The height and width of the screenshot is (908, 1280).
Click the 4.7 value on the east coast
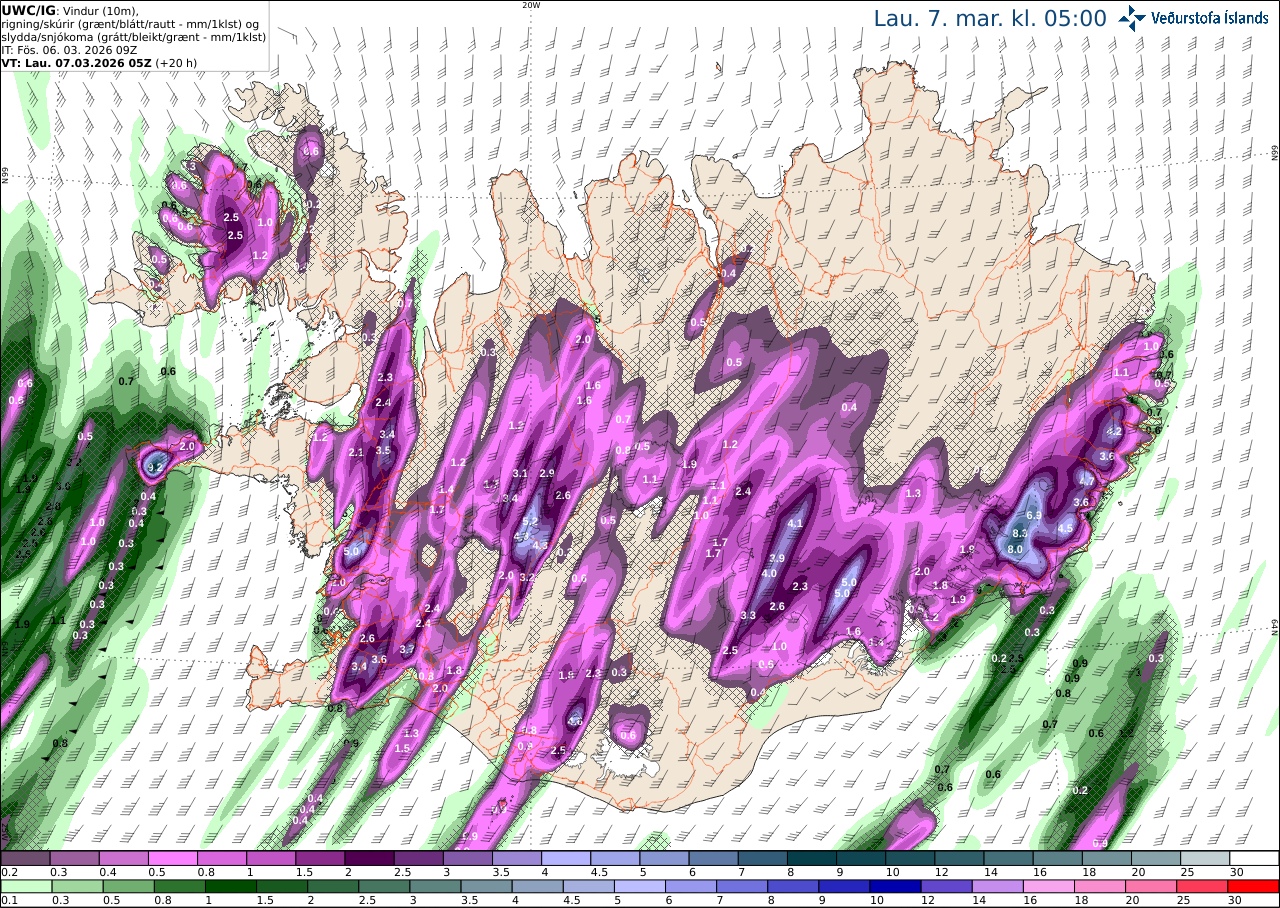click(x=1087, y=480)
